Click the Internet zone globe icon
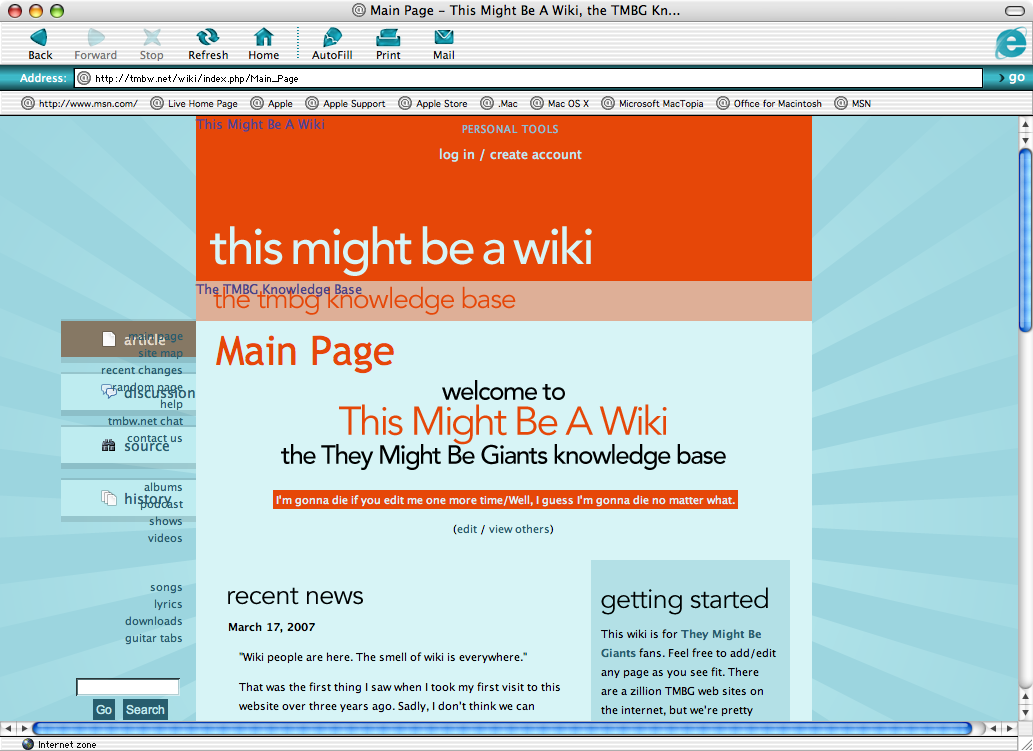The image size is (1033, 751). 27,744
